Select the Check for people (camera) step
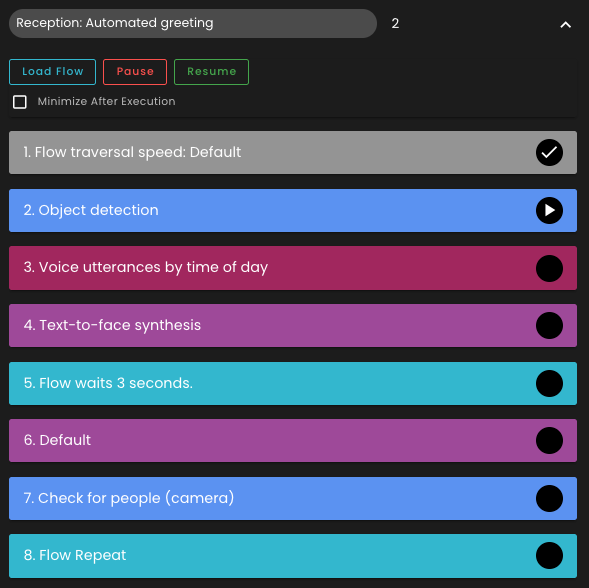The height and width of the screenshot is (588, 589). [293, 498]
